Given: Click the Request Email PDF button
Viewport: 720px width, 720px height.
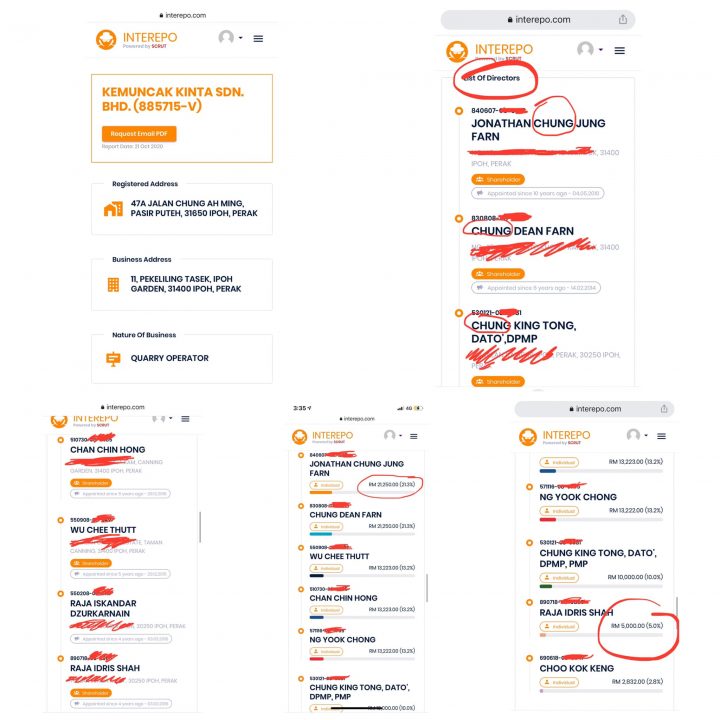Looking at the screenshot, I should coord(139,134).
